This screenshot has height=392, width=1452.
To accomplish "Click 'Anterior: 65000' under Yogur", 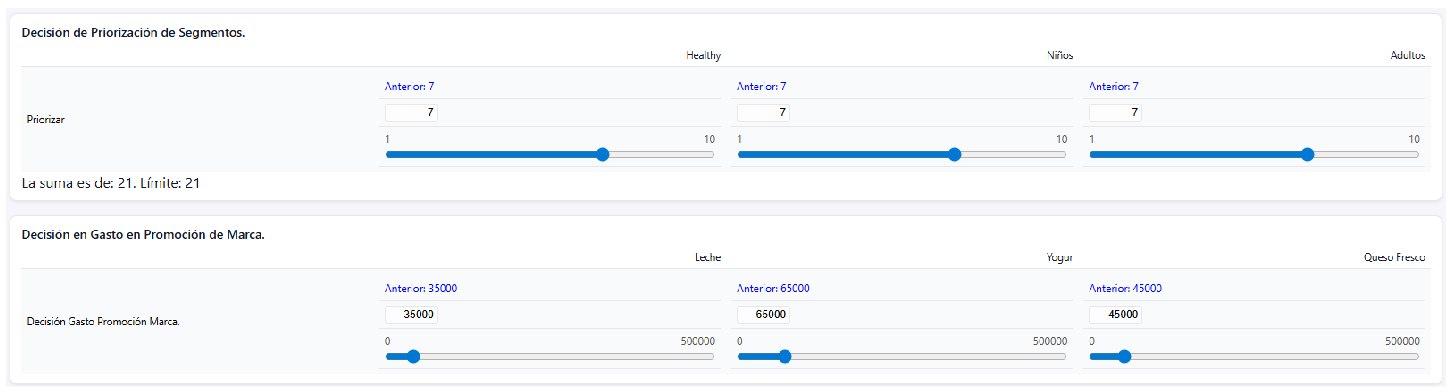I will point(773,288).
